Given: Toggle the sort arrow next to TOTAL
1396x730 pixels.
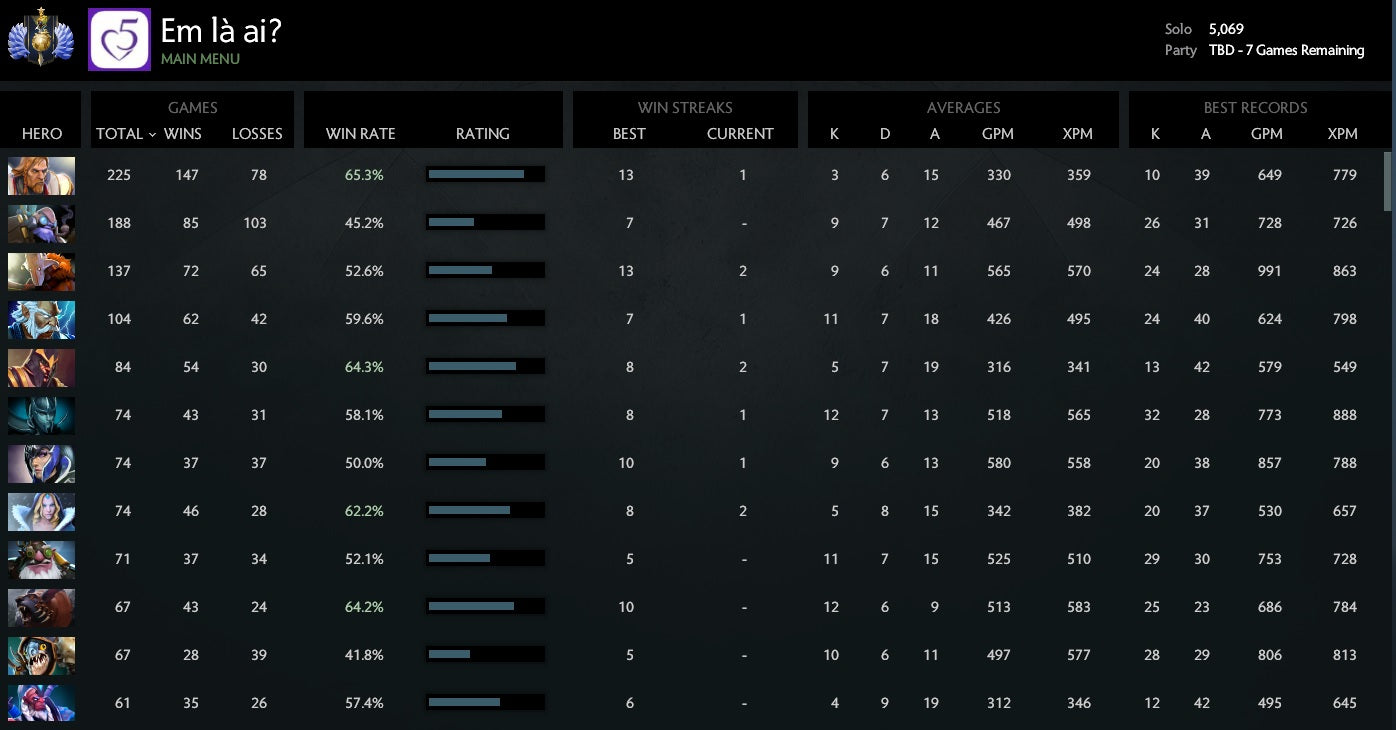Looking at the screenshot, I should [152, 134].
